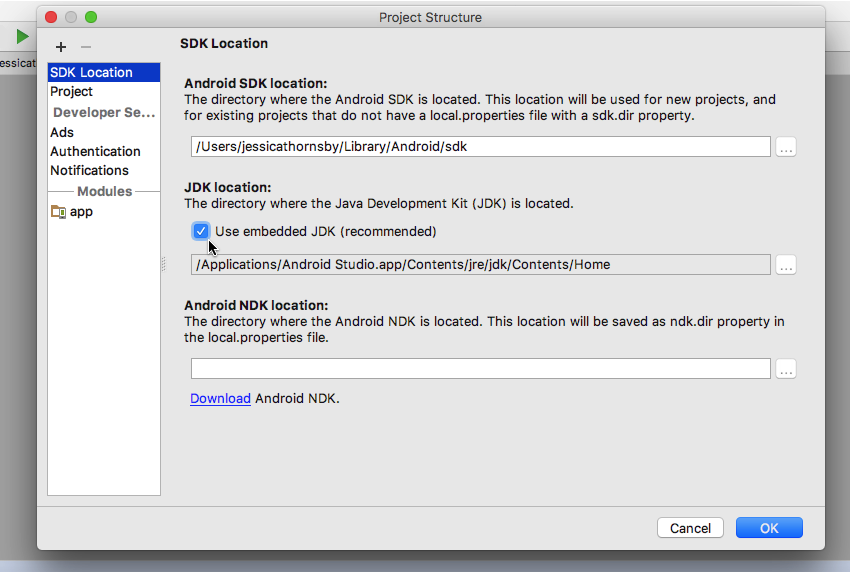Click the green Run arrow icon

pyautogui.click(x=22, y=37)
